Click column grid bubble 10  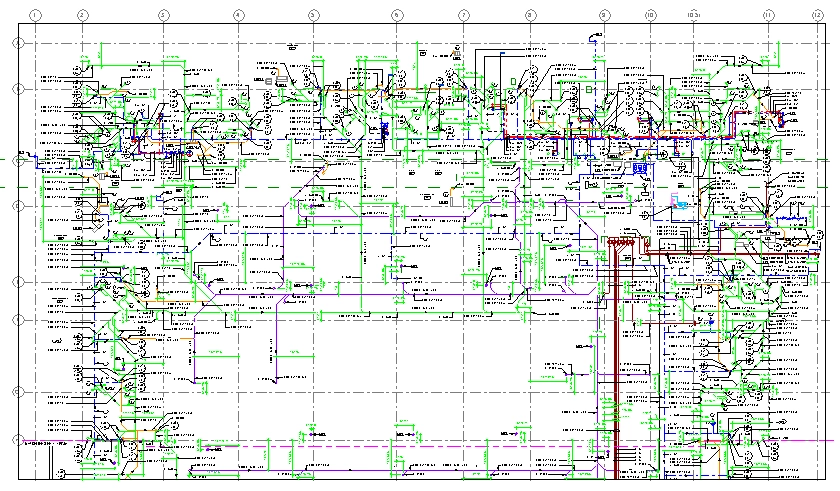pyautogui.click(x=650, y=15)
